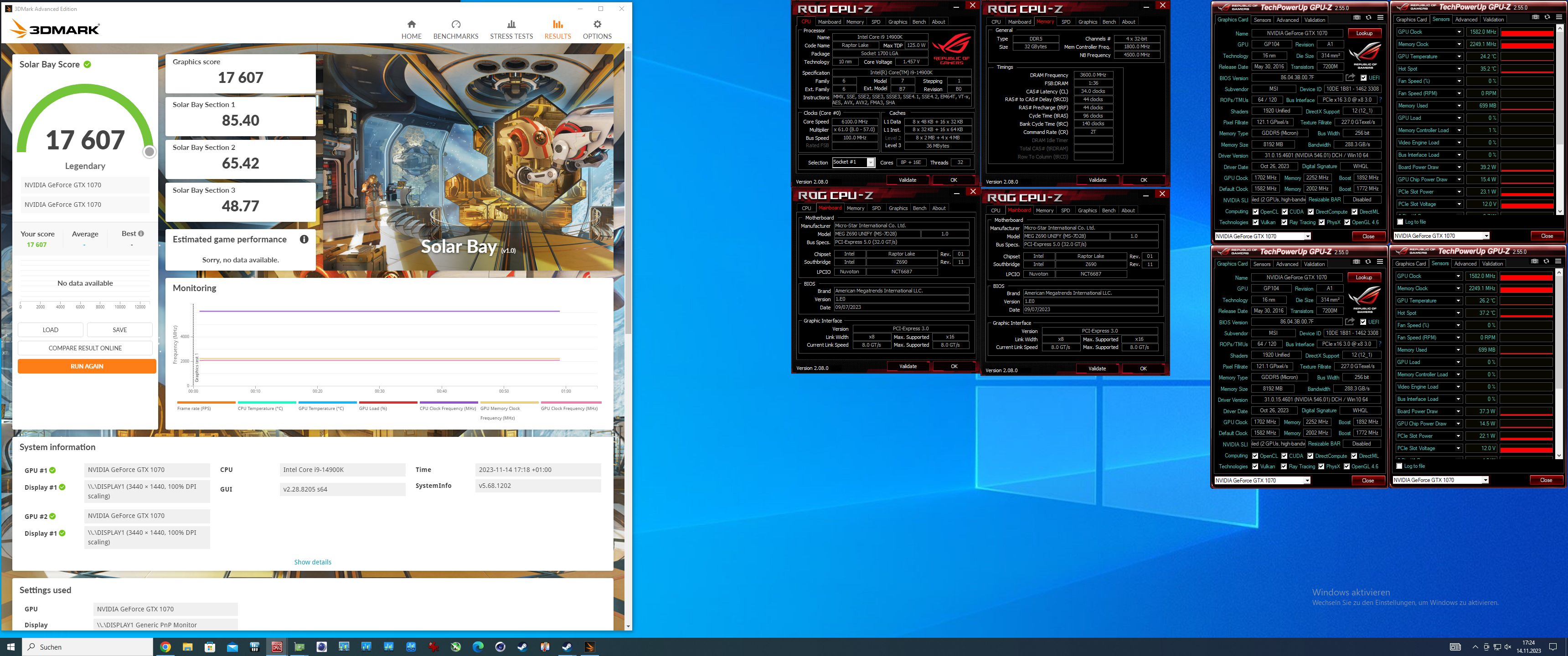Viewport: 1568px width, 656px height.
Task: Click the screenshot camera icon in GPU-Z 24.2 °C Sensors window
Action: [1536, 17]
